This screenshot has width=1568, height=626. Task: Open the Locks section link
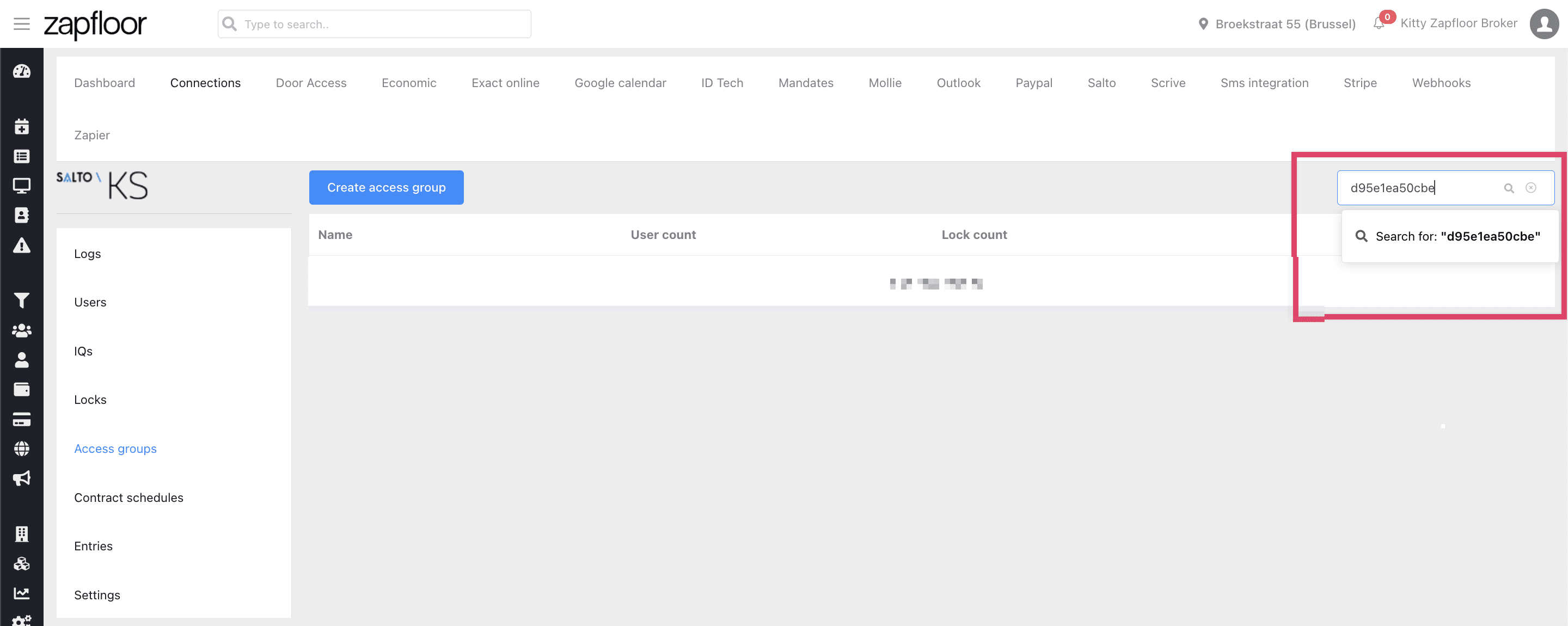coord(90,400)
